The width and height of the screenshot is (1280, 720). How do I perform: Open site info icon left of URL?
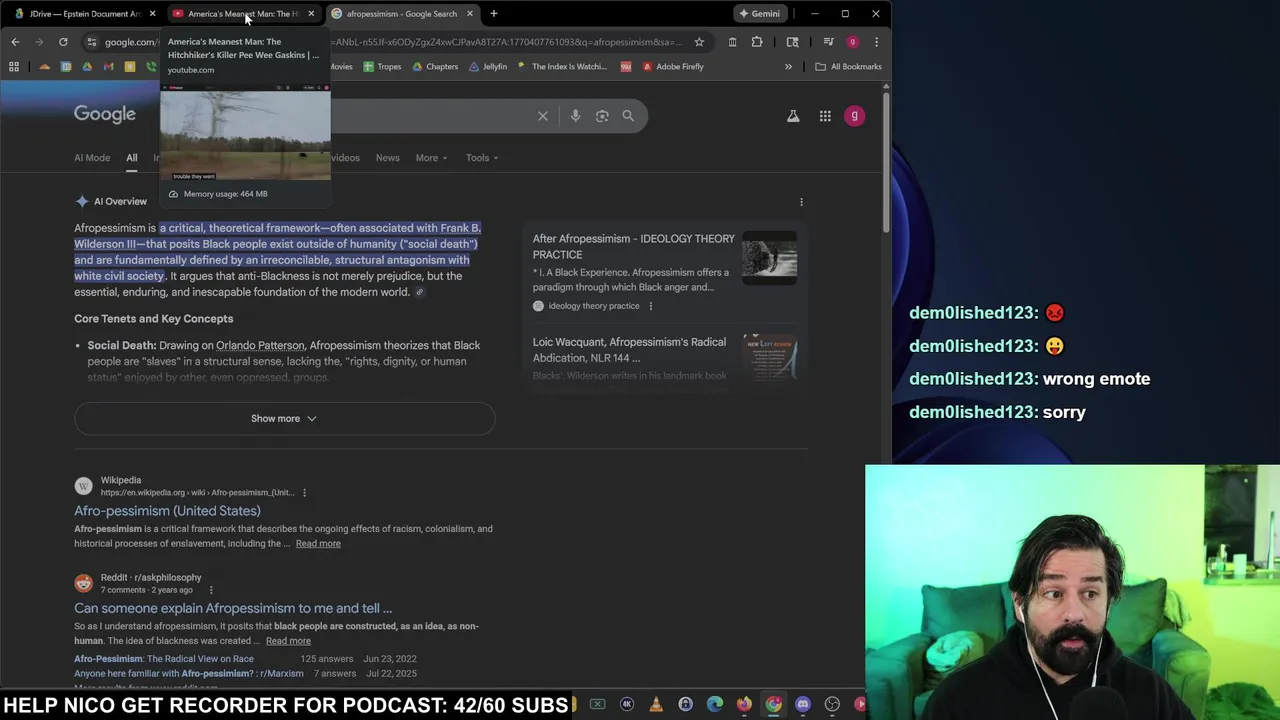[x=92, y=42]
